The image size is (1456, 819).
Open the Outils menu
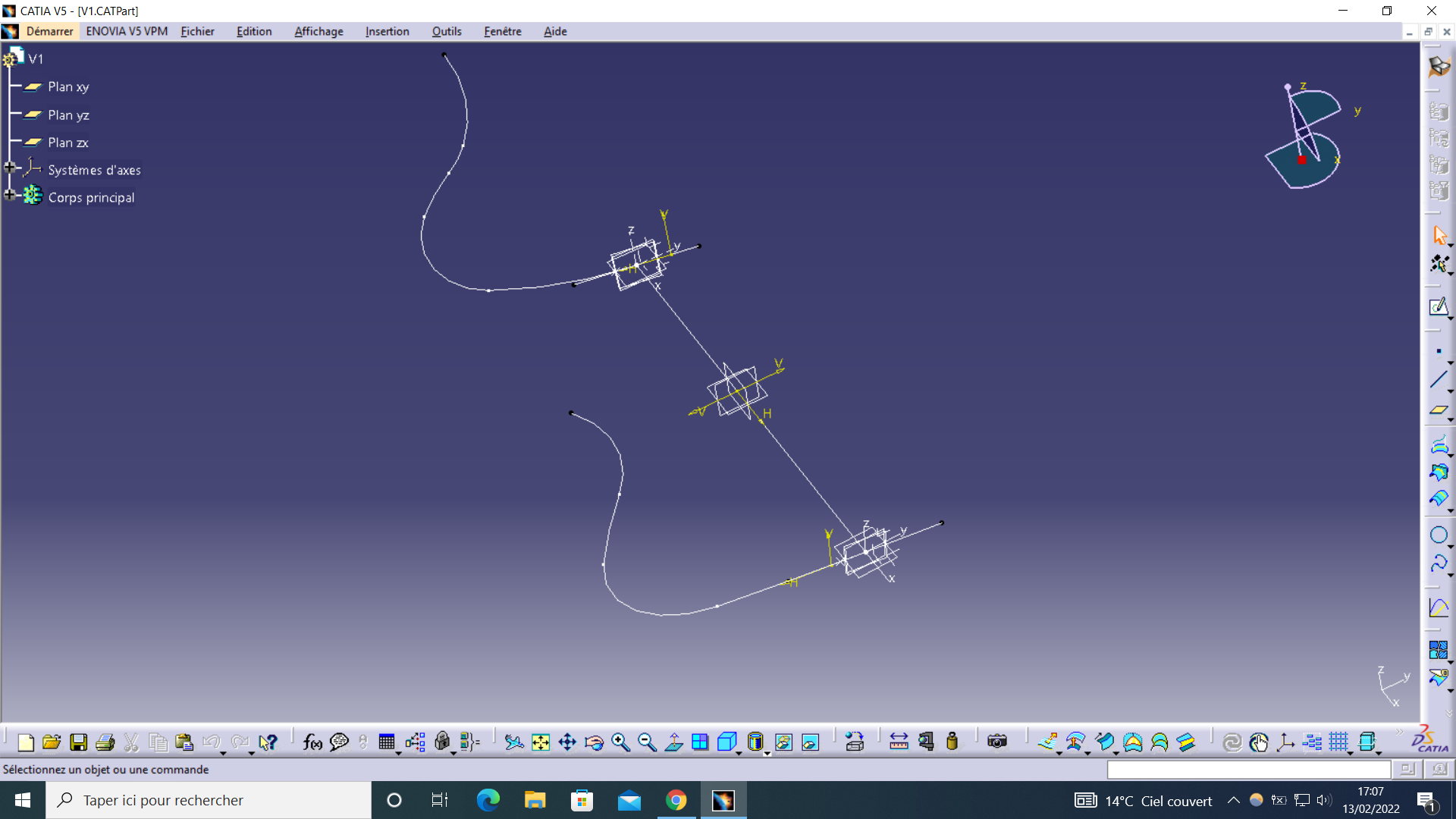447,31
